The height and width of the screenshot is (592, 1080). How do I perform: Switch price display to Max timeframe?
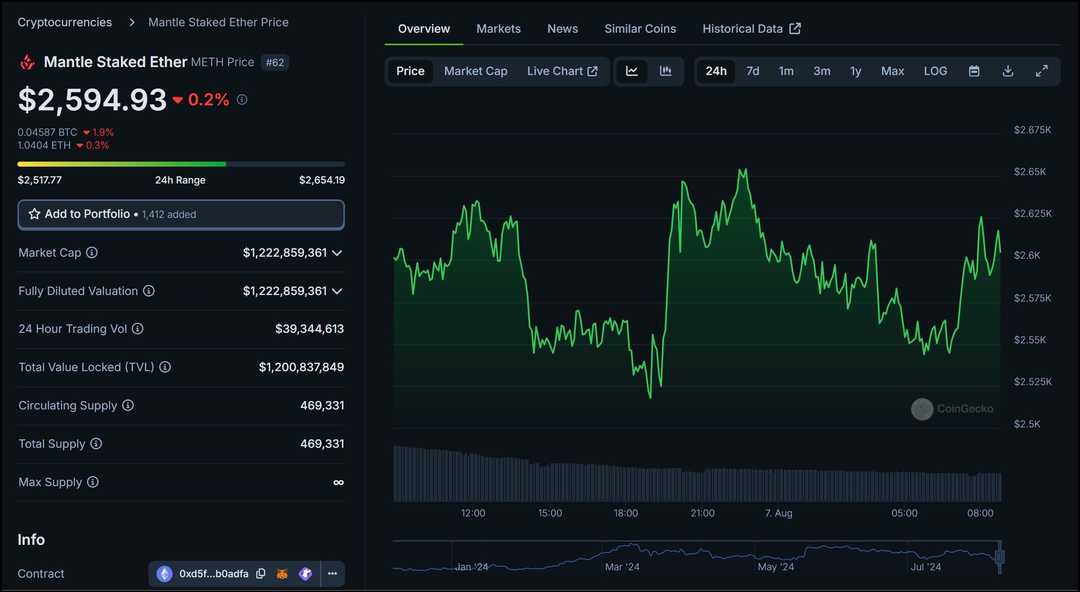tap(892, 71)
